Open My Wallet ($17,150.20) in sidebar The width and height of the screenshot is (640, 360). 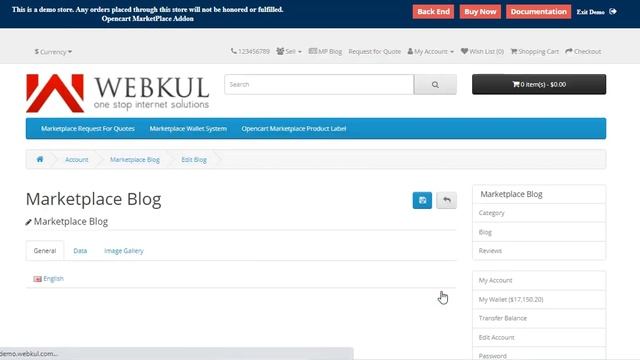(539, 299)
